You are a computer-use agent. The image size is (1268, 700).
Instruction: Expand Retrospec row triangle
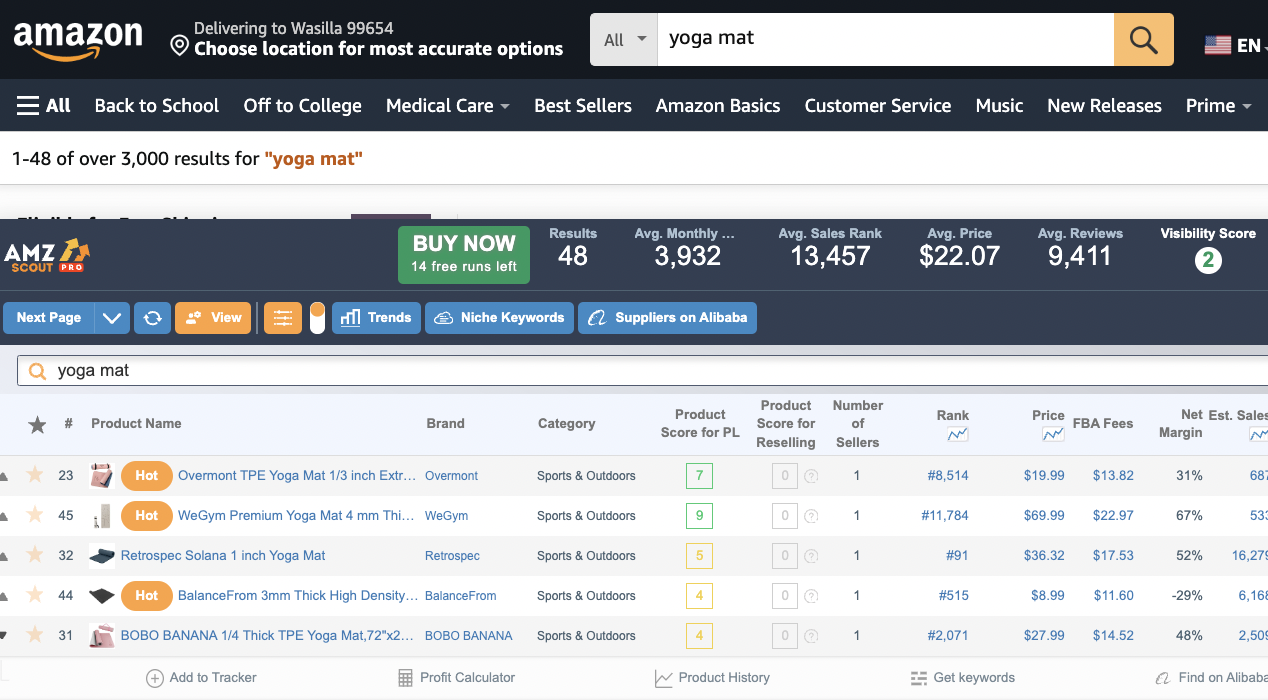coord(4,556)
